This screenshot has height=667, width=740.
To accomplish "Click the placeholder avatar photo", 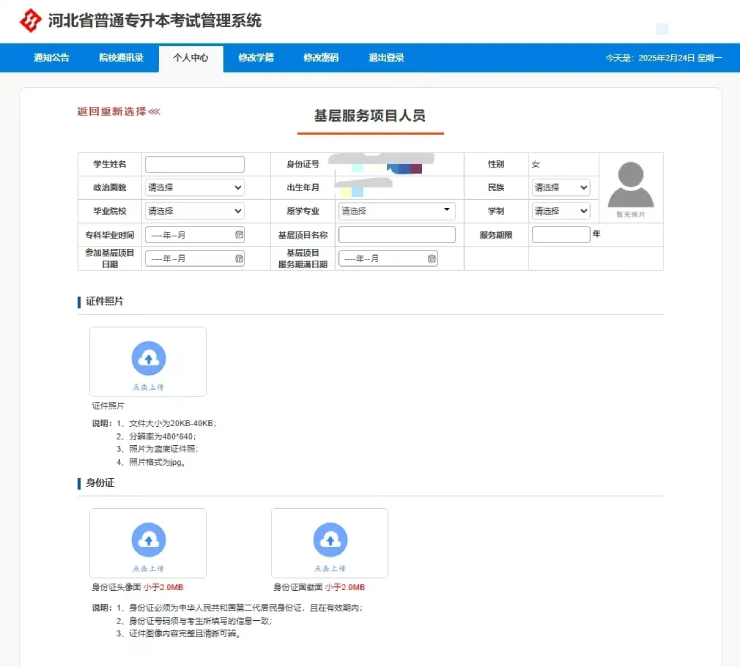I will pyautogui.click(x=630, y=185).
